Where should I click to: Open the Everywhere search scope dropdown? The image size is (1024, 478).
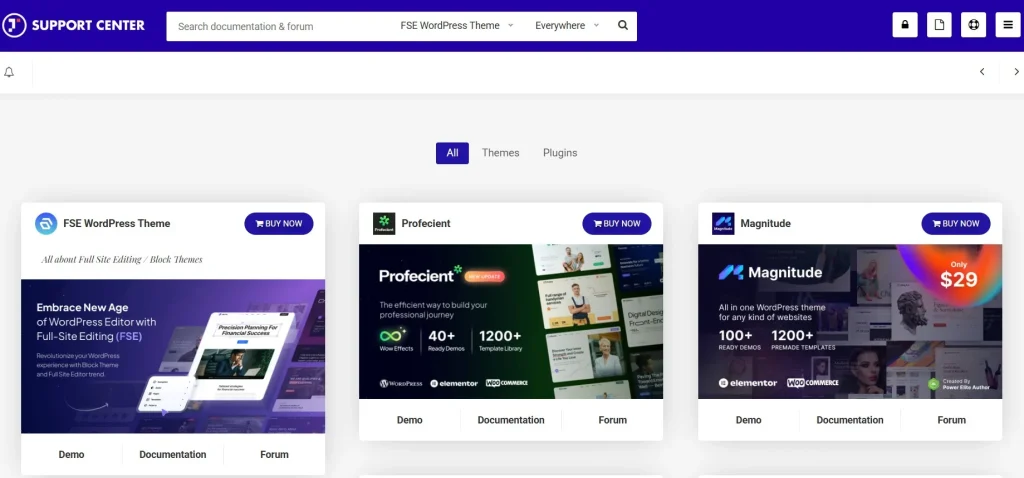pos(567,26)
